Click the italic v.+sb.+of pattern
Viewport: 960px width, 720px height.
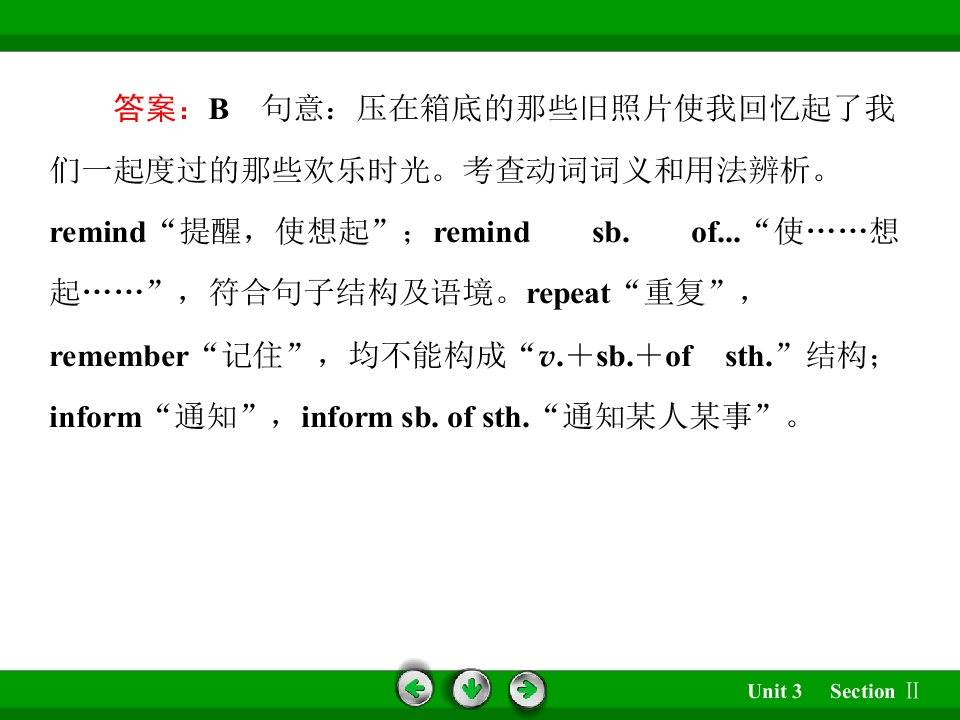pos(615,356)
